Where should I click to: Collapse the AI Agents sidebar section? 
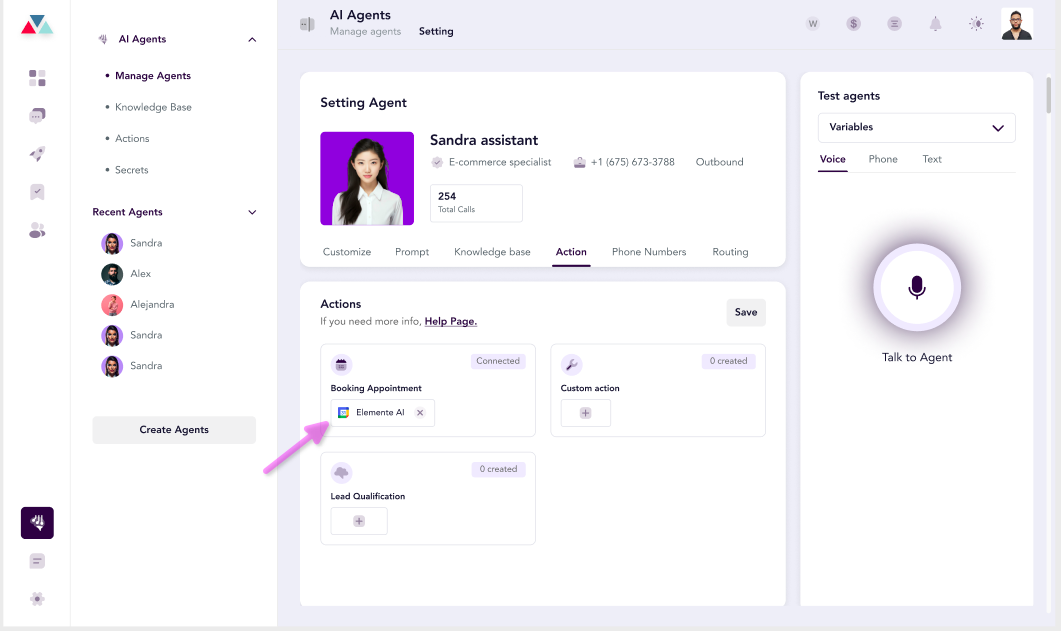tap(252, 39)
